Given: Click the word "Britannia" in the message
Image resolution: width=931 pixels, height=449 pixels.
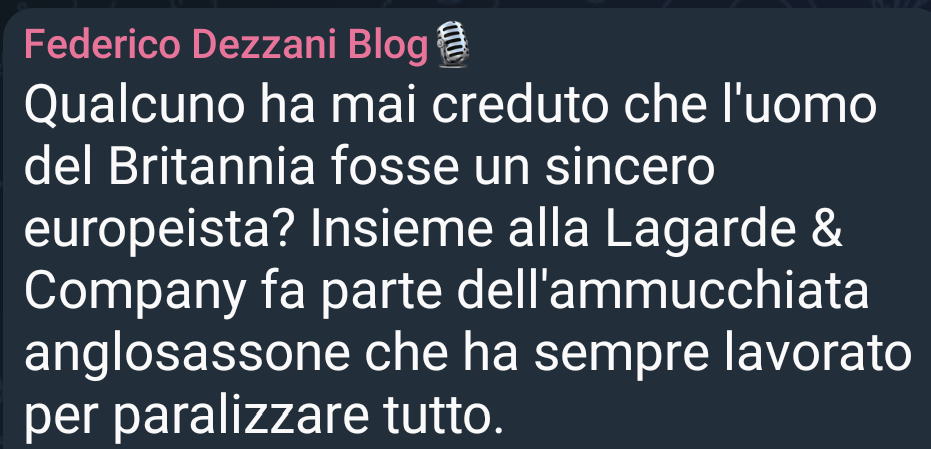Looking at the screenshot, I should (211, 167).
